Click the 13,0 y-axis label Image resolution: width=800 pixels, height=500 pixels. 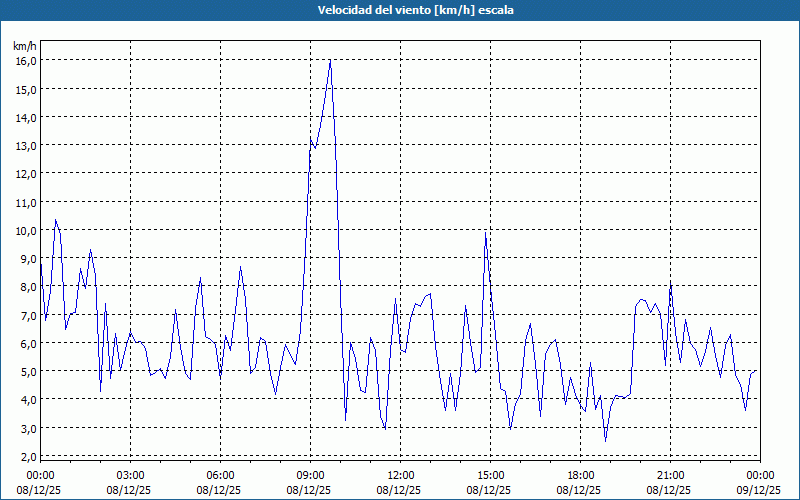[25, 145]
